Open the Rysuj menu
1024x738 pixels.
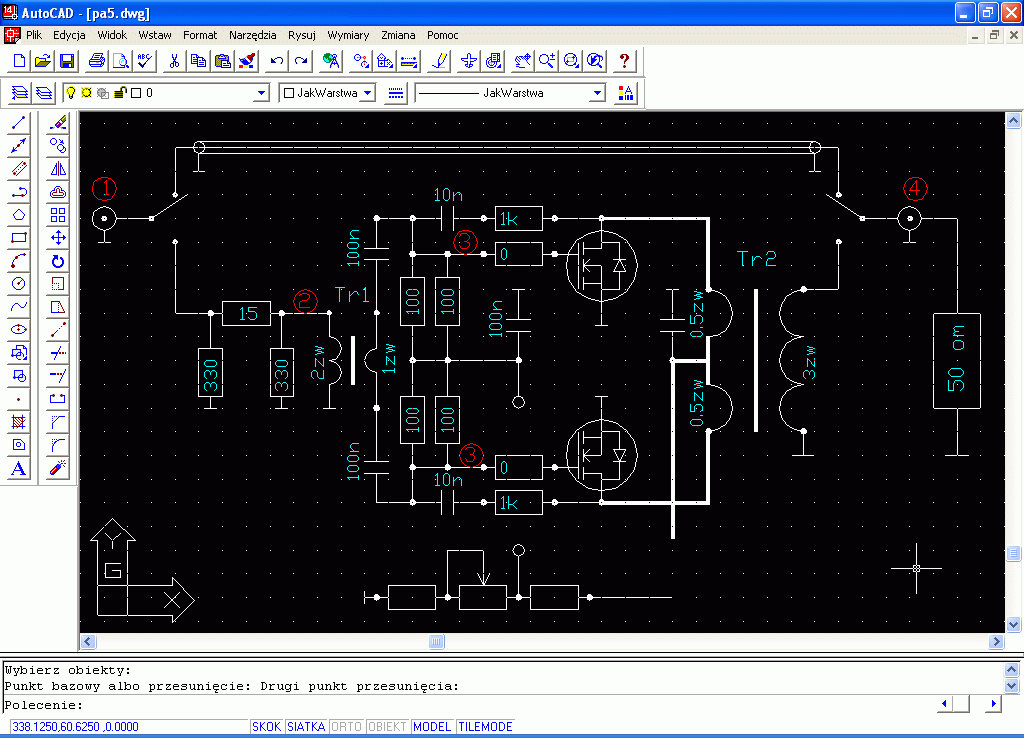[301, 35]
